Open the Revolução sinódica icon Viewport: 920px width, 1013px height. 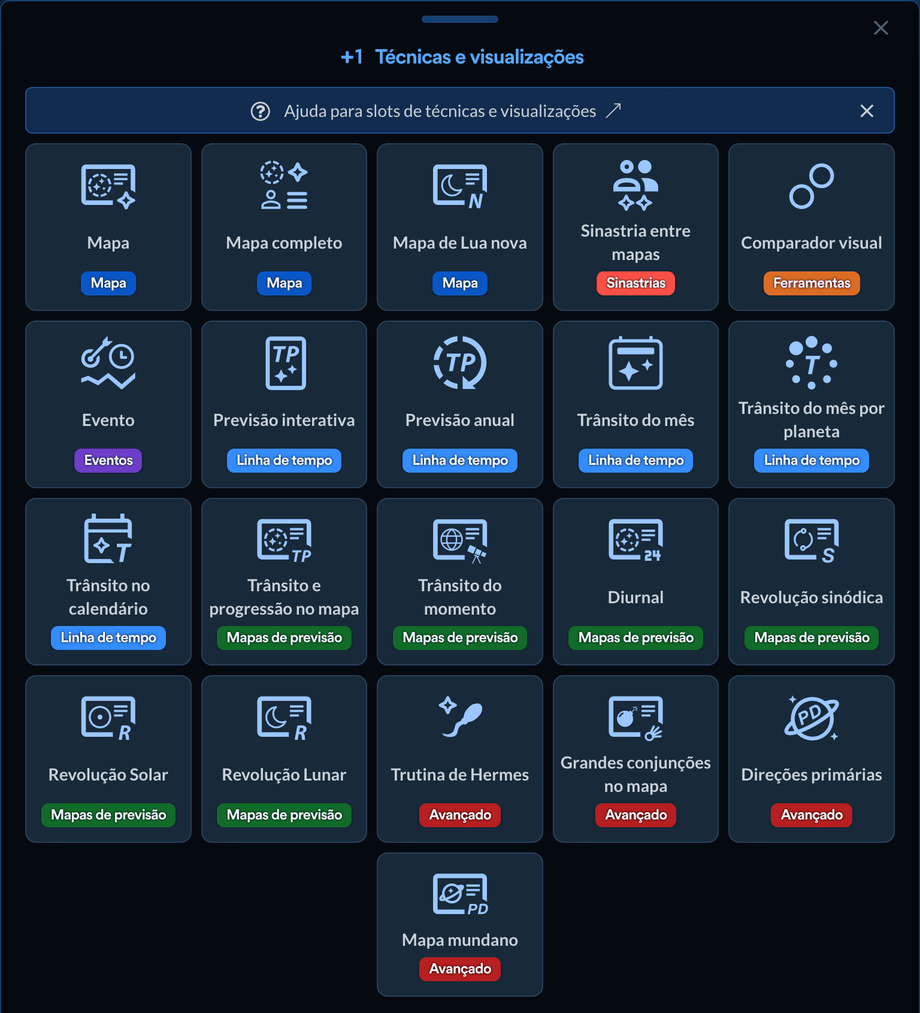(x=811, y=540)
